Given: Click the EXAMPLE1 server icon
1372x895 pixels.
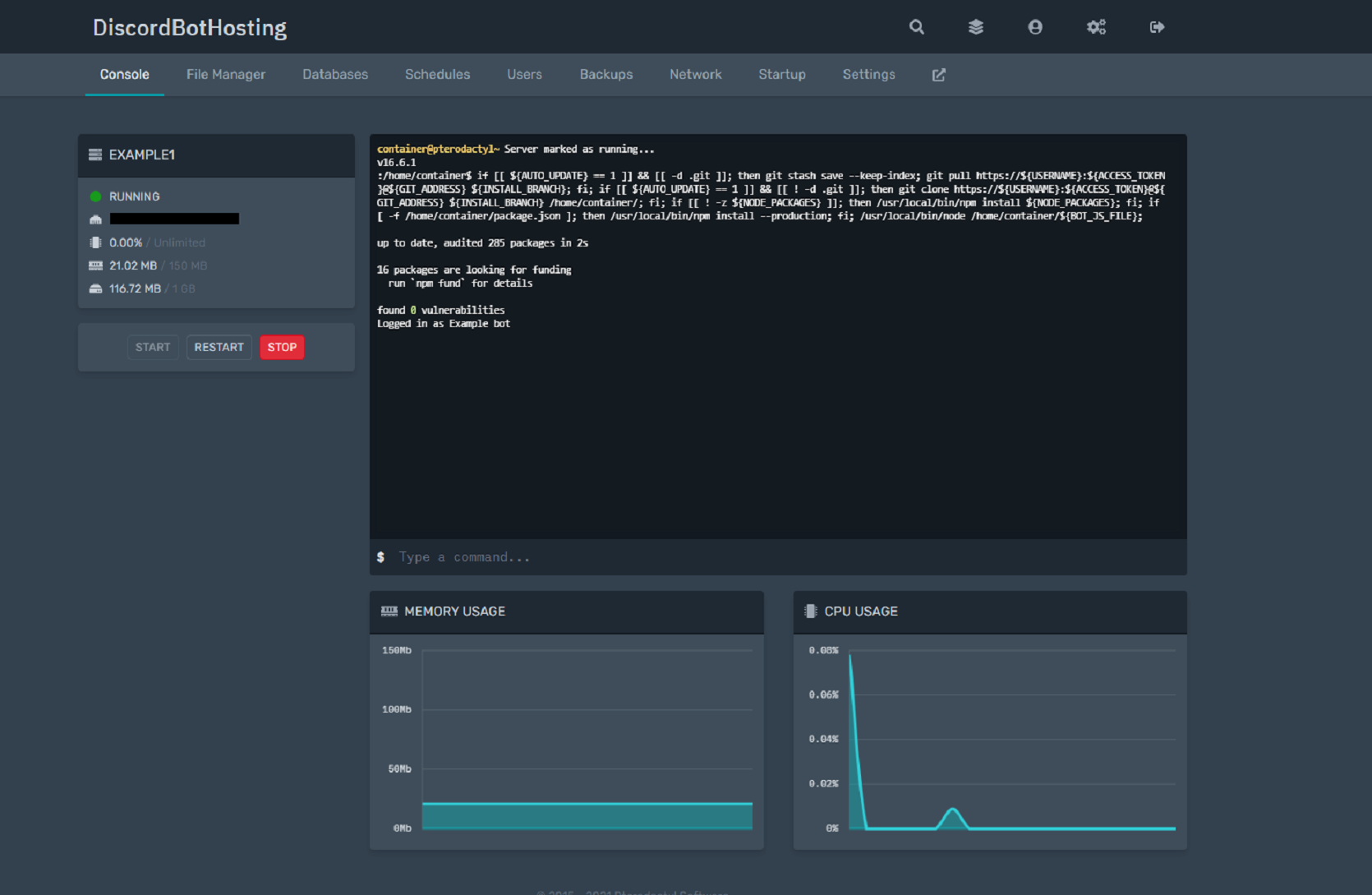Looking at the screenshot, I should (x=95, y=155).
